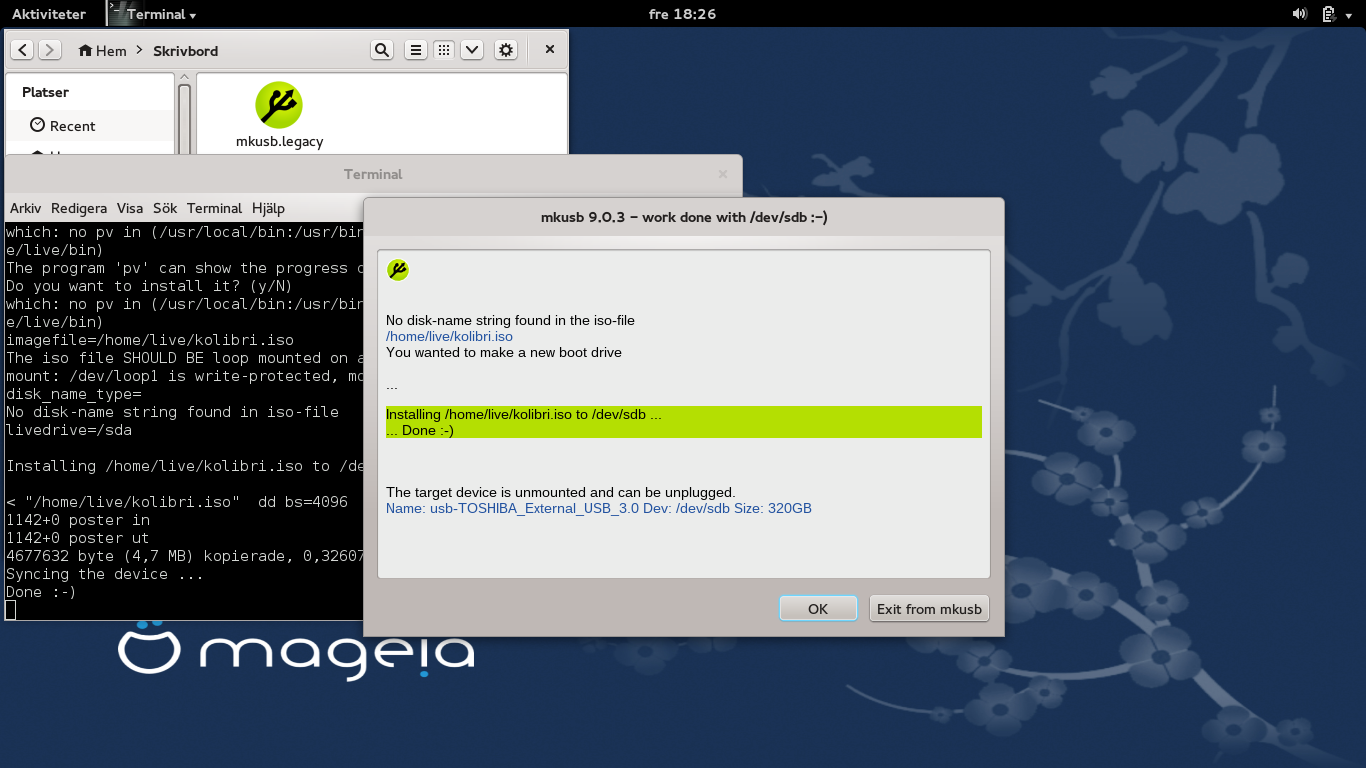This screenshot has width=1366, height=768.
Task: Click the mkusb.legacy file name
Action: click(280, 141)
